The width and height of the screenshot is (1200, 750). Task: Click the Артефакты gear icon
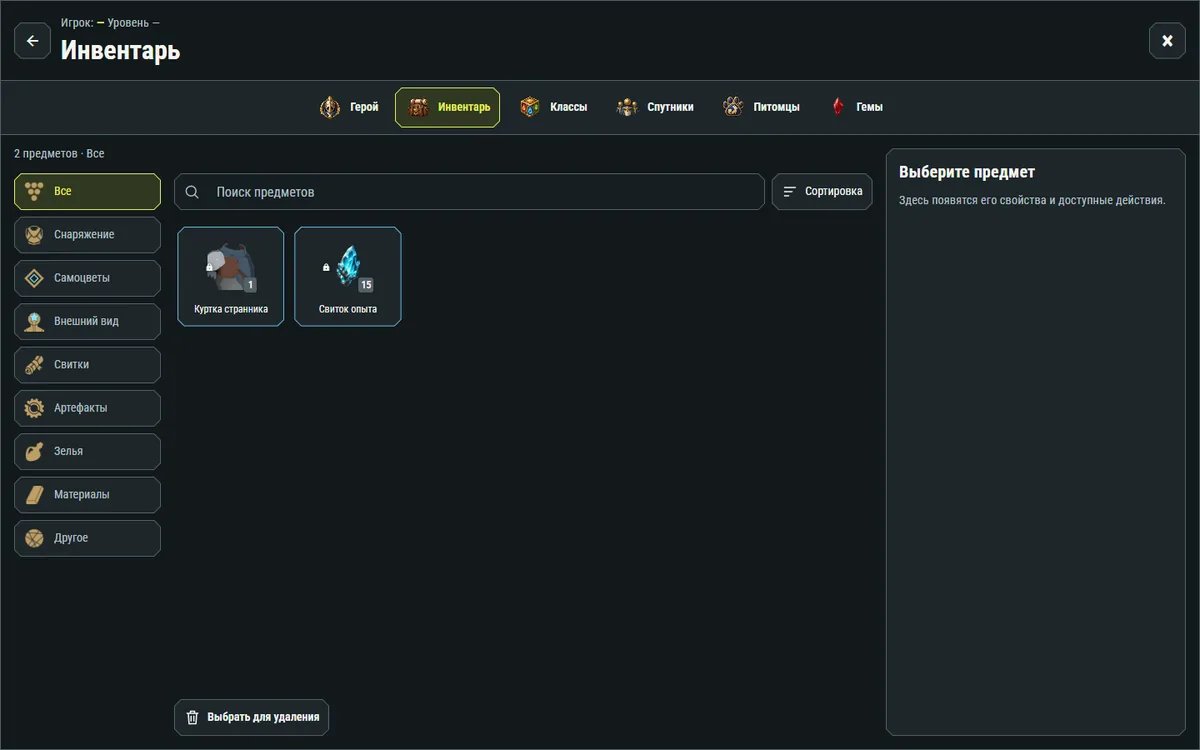tap(35, 408)
